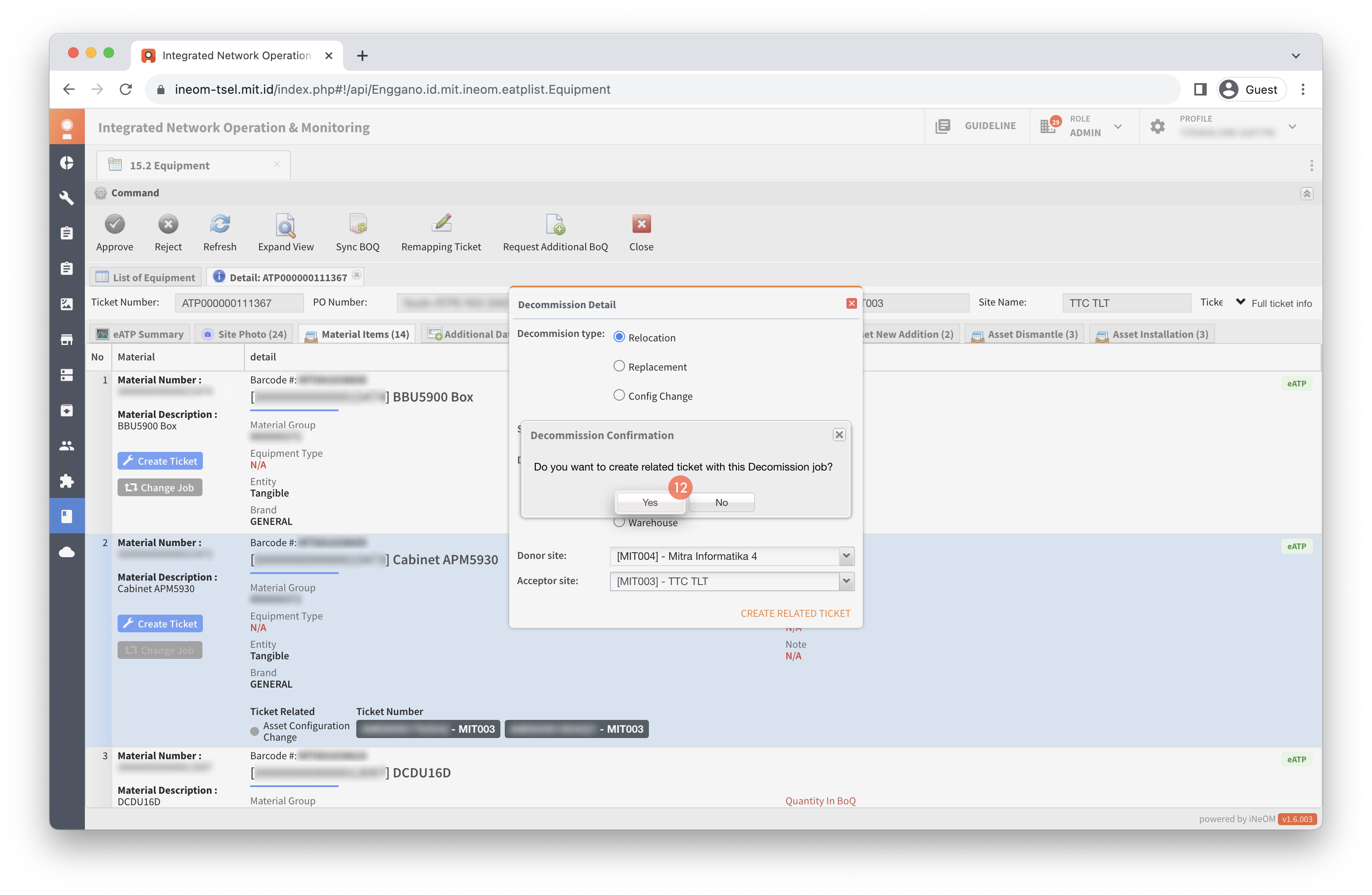
Task: Click the profile settings gear icon
Action: (x=1158, y=126)
